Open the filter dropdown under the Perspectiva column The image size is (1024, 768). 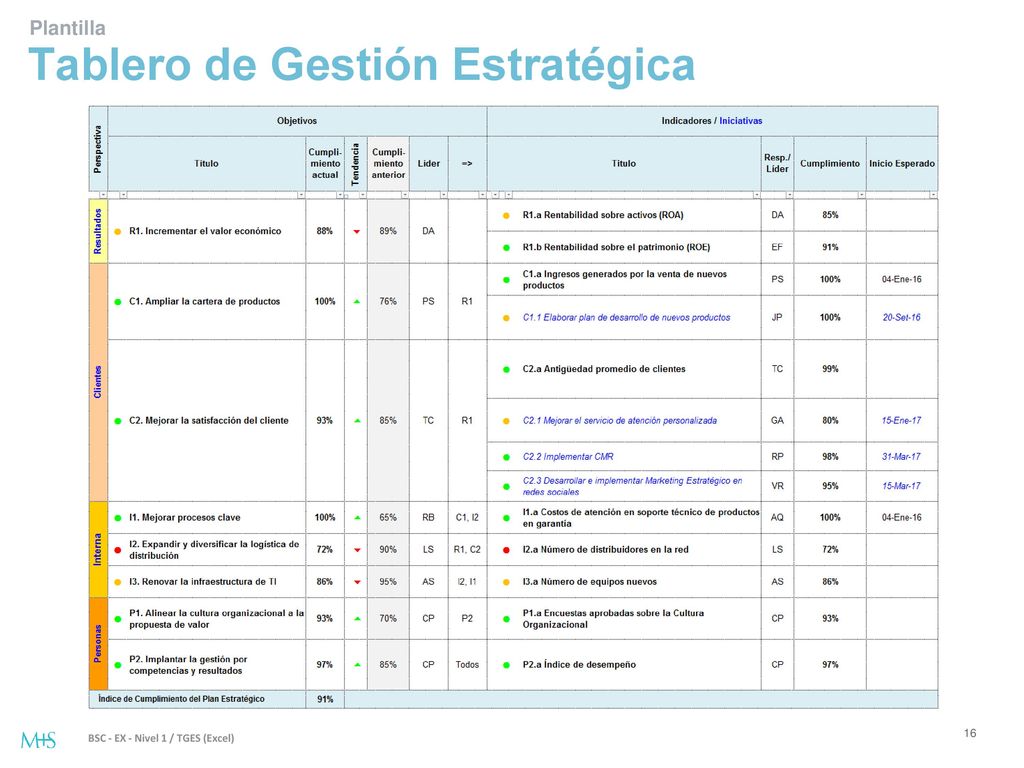tap(103, 195)
